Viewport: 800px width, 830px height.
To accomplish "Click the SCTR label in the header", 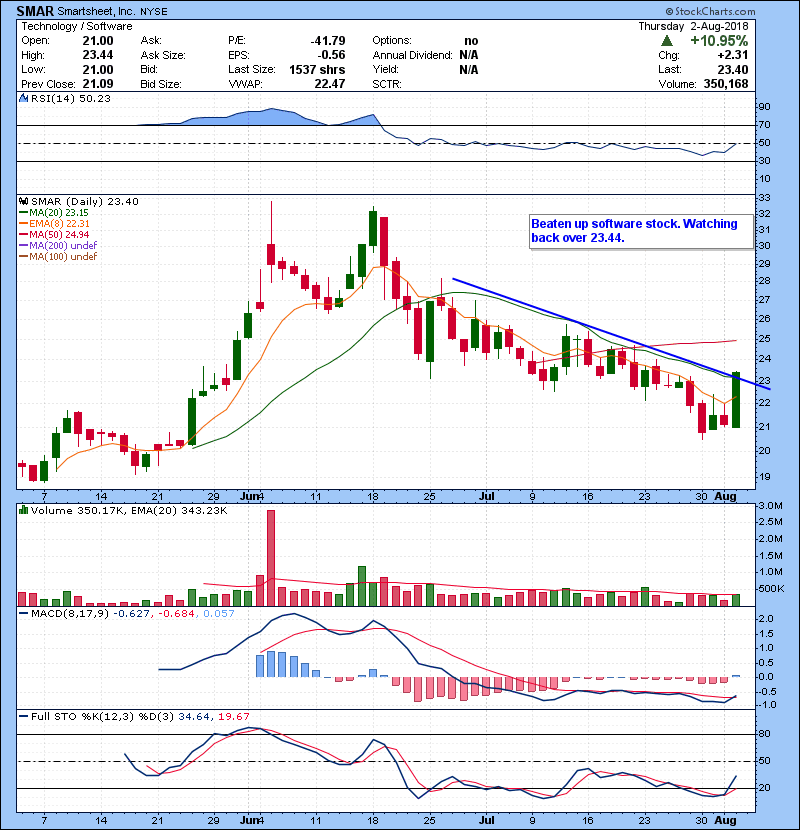I will (x=387, y=84).
